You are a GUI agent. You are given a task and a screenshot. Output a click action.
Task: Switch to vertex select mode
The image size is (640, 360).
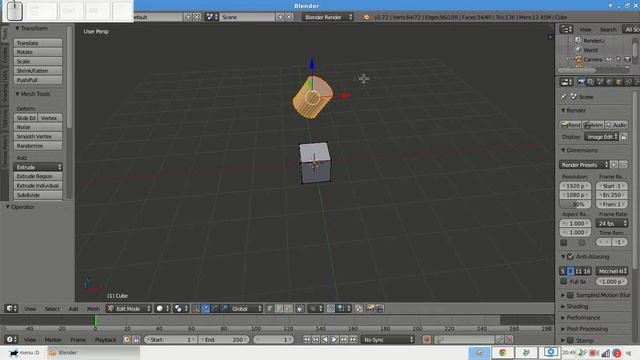tap(269, 309)
